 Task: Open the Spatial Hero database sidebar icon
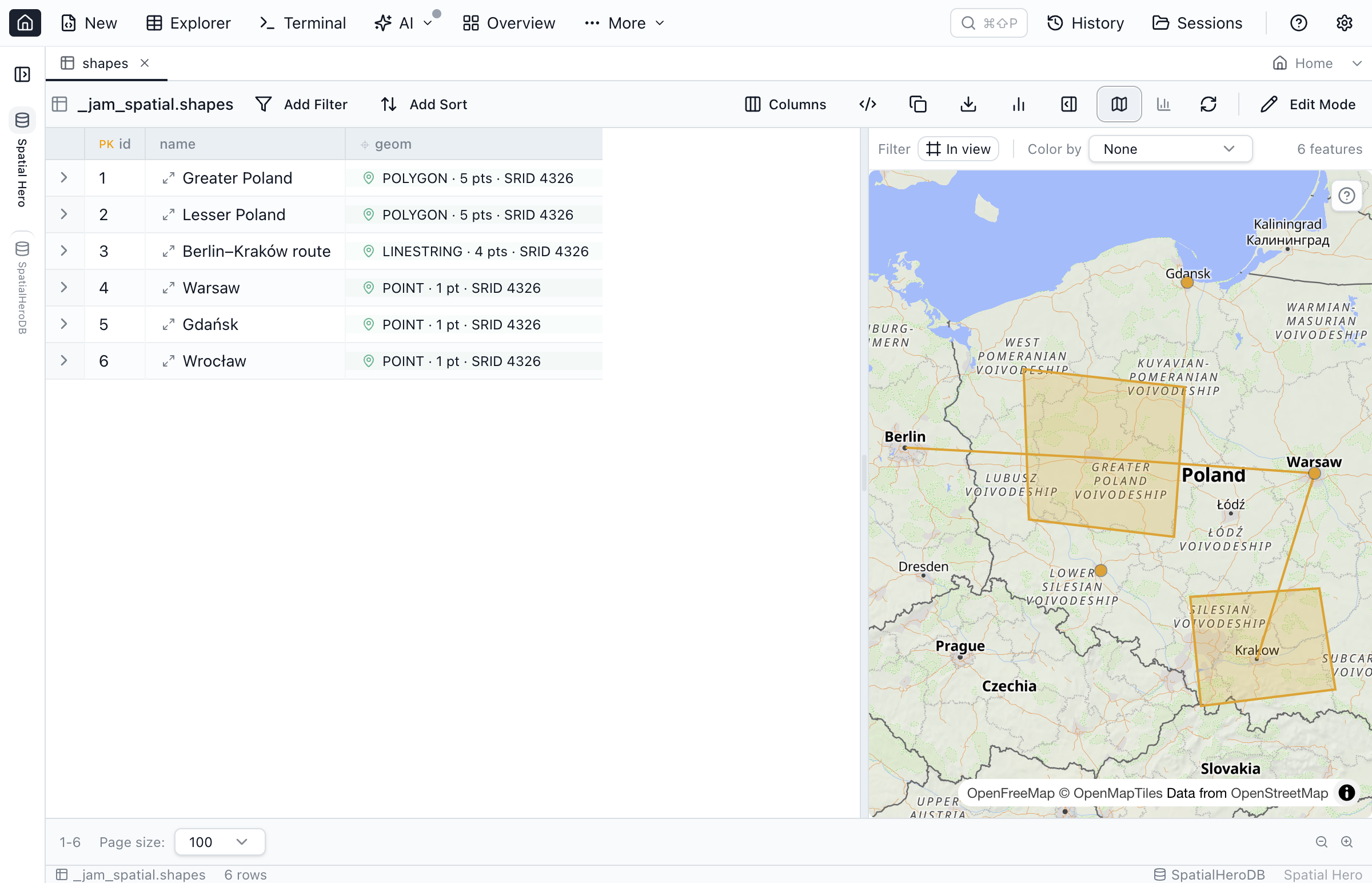(x=22, y=121)
